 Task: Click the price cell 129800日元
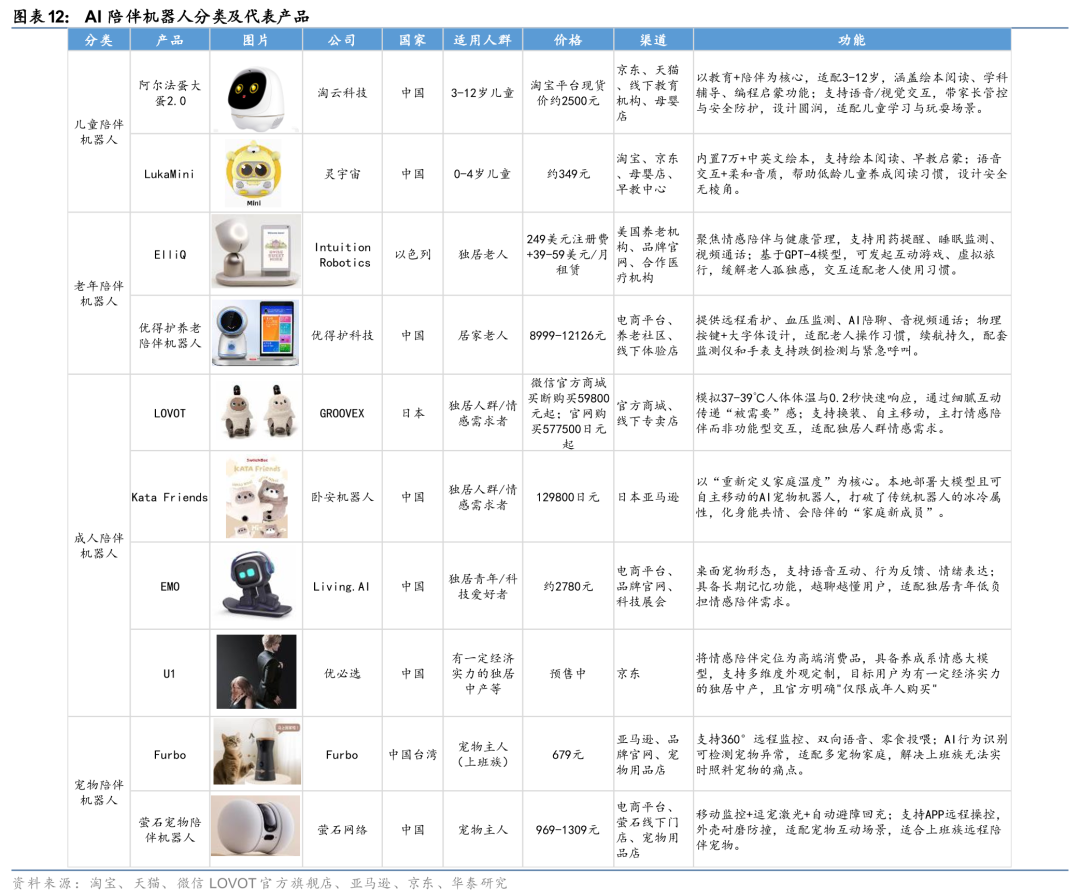(568, 497)
